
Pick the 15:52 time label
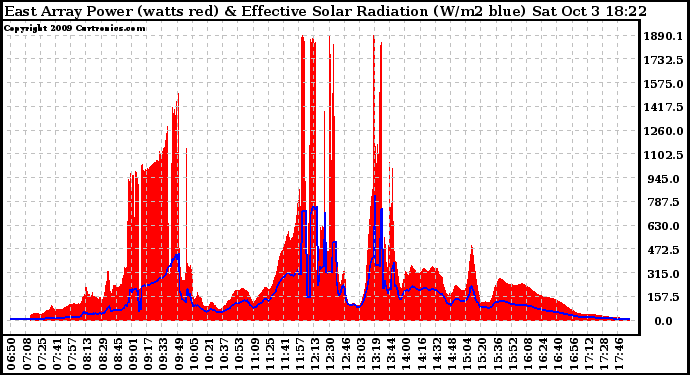(513, 353)
